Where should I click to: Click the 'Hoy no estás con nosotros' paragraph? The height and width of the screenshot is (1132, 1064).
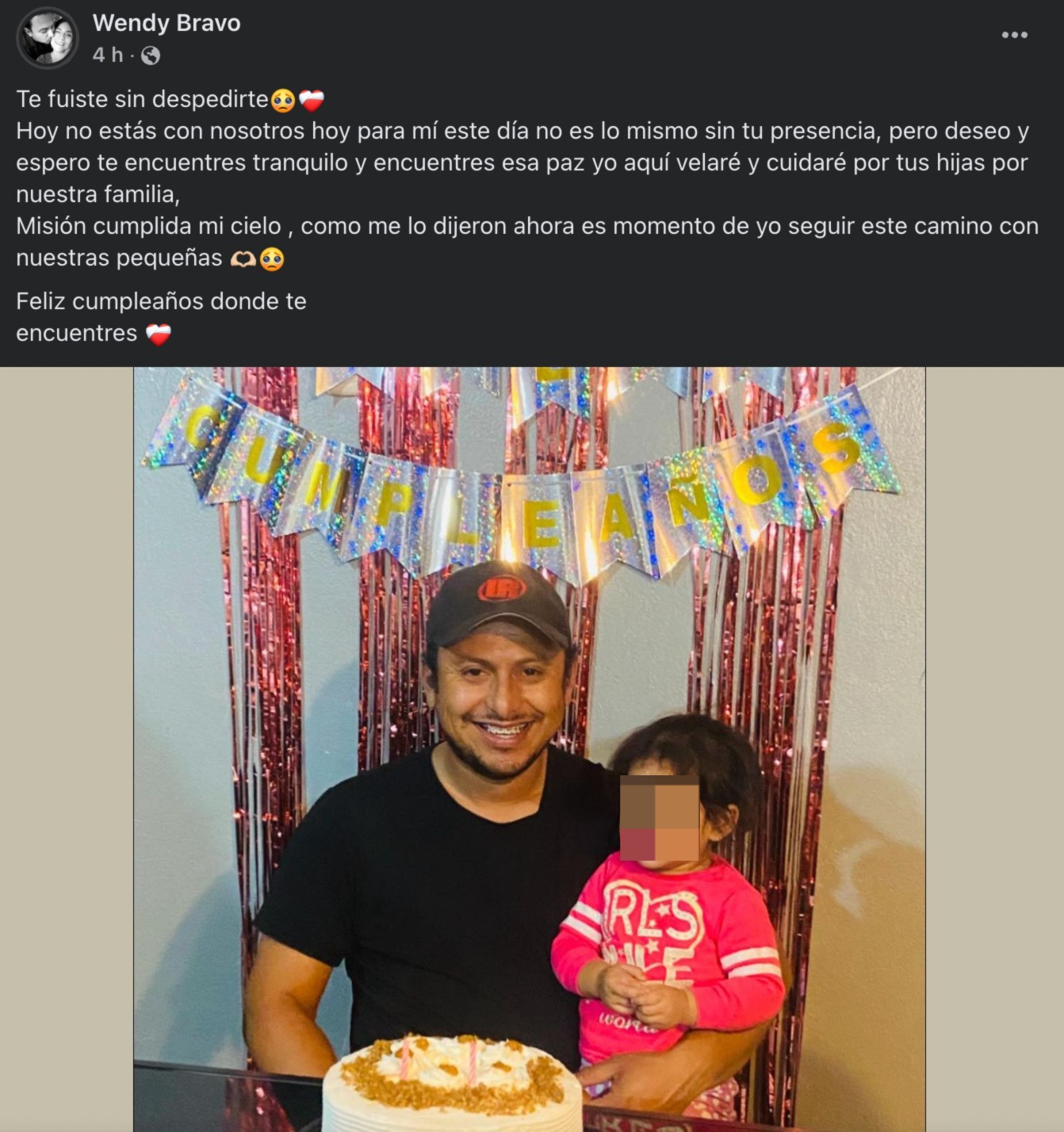coord(522,163)
